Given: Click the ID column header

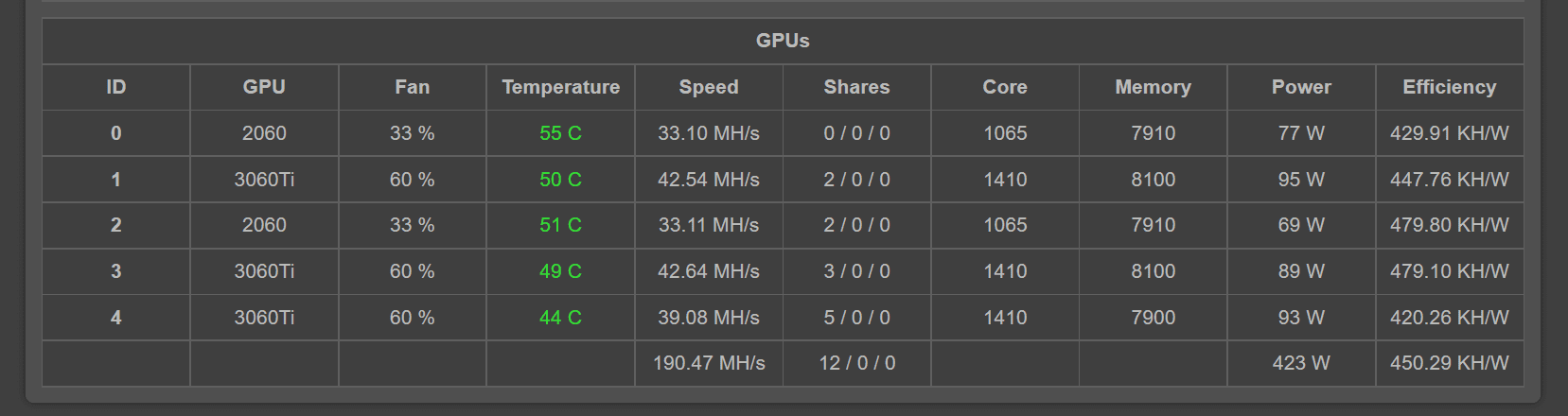Looking at the screenshot, I should 115,87.
